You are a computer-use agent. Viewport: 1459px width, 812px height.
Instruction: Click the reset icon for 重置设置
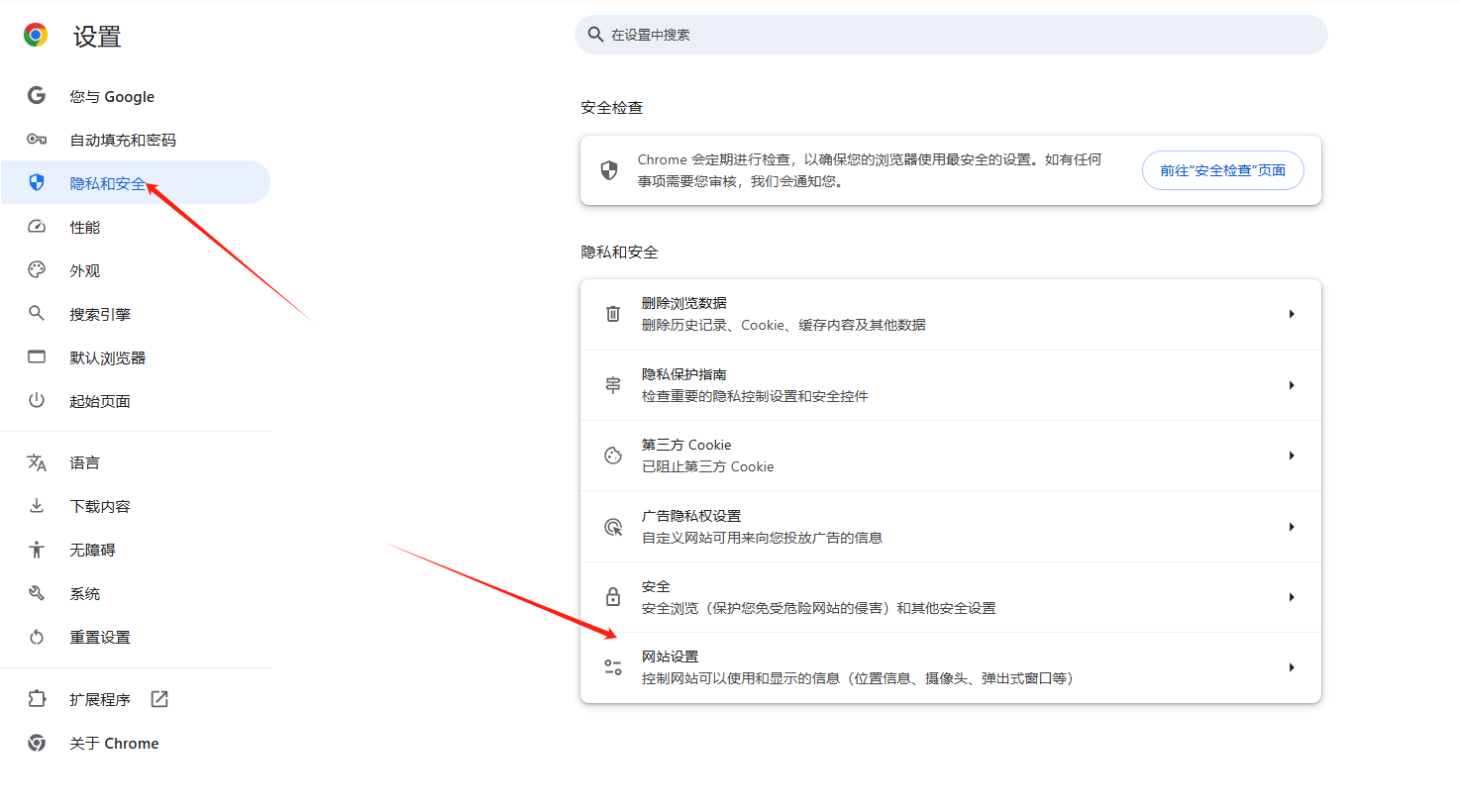pyautogui.click(x=37, y=637)
